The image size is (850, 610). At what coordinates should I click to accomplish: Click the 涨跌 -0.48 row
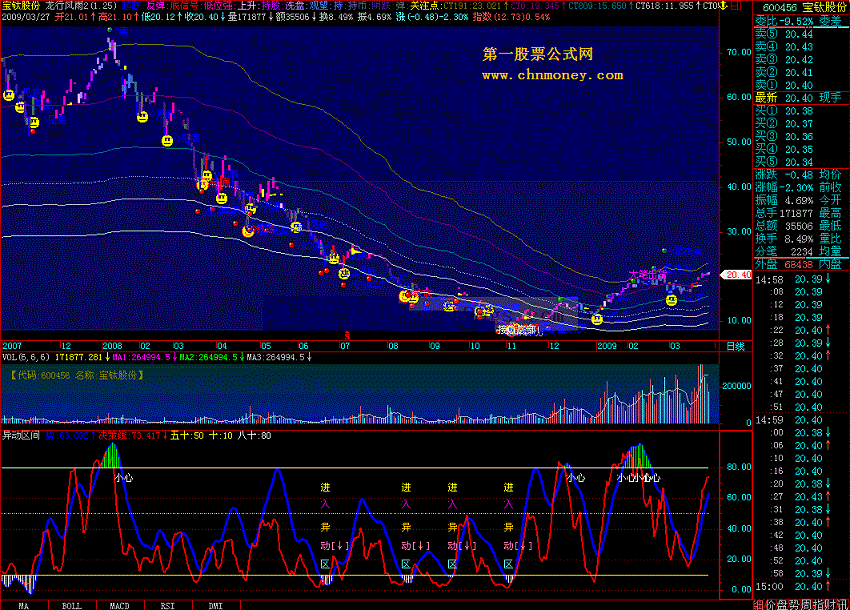coord(801,175)
